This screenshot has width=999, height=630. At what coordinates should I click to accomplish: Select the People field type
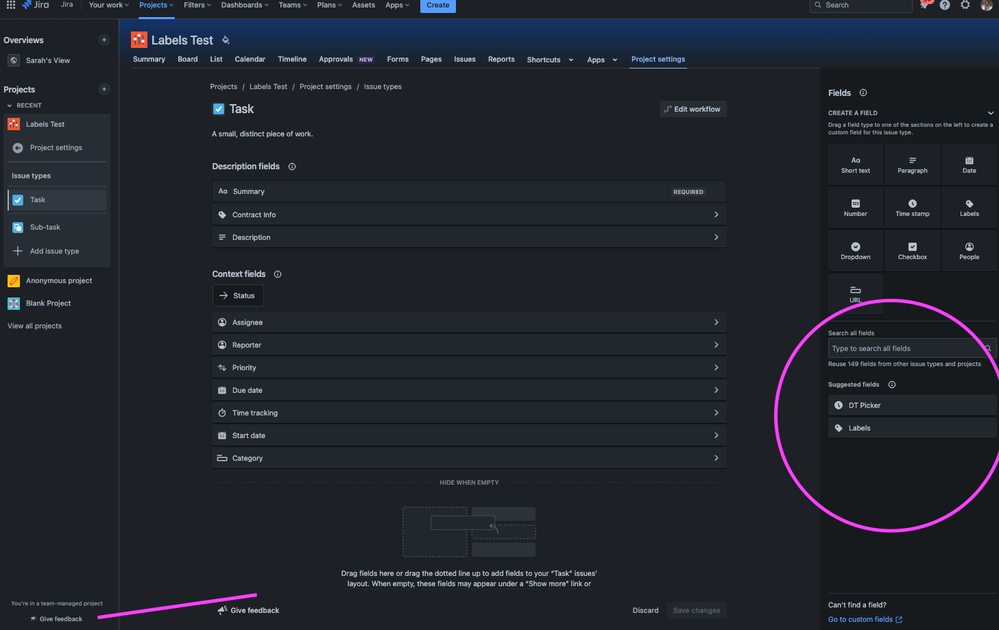point(969,251)
